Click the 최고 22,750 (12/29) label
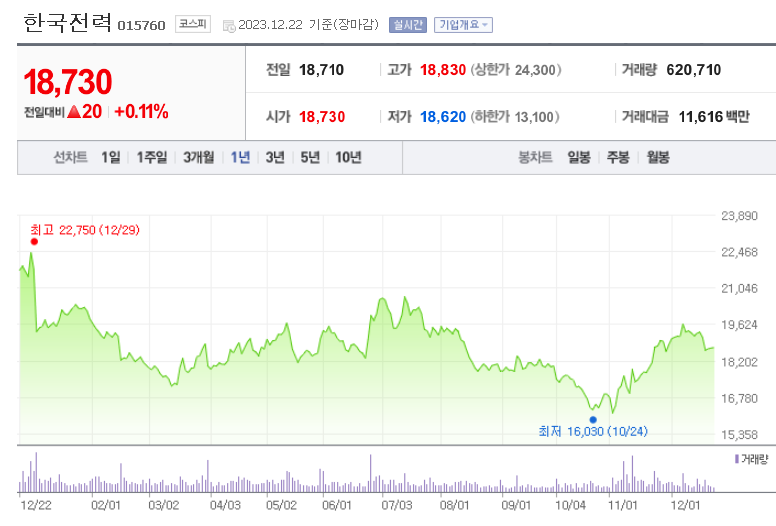This screenshot has height=526, width=776. click(x=85, y=230)
